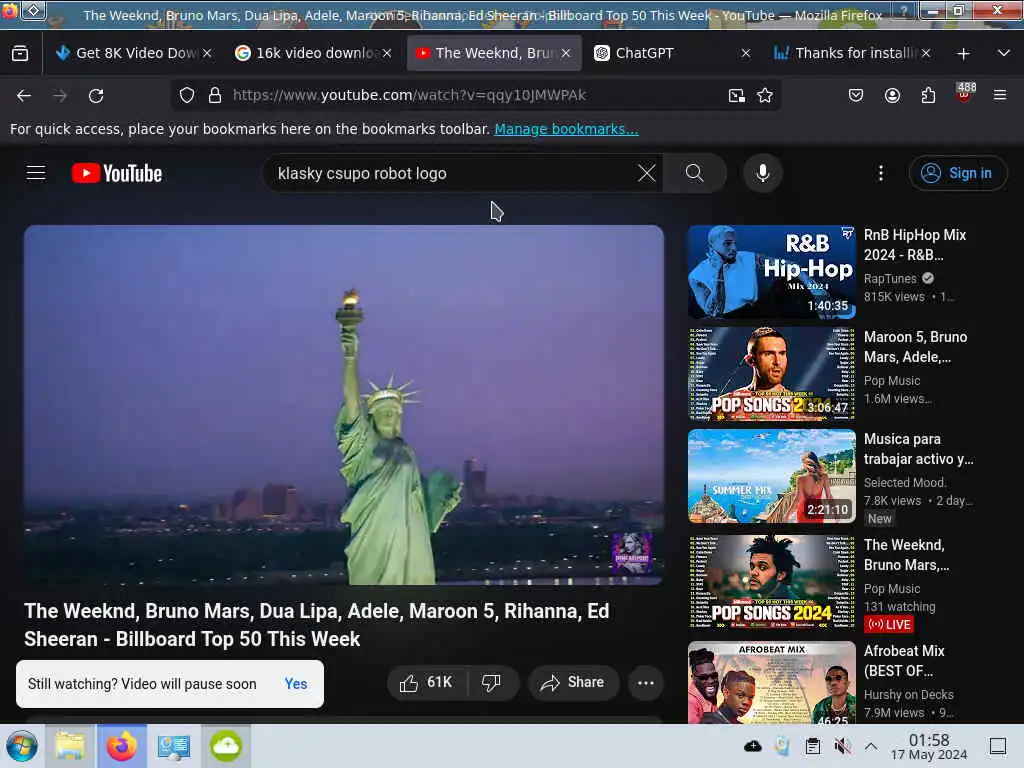1024x768 pixels.
Task: Toggle muted volume icon in tray
Action: (842, 746)
